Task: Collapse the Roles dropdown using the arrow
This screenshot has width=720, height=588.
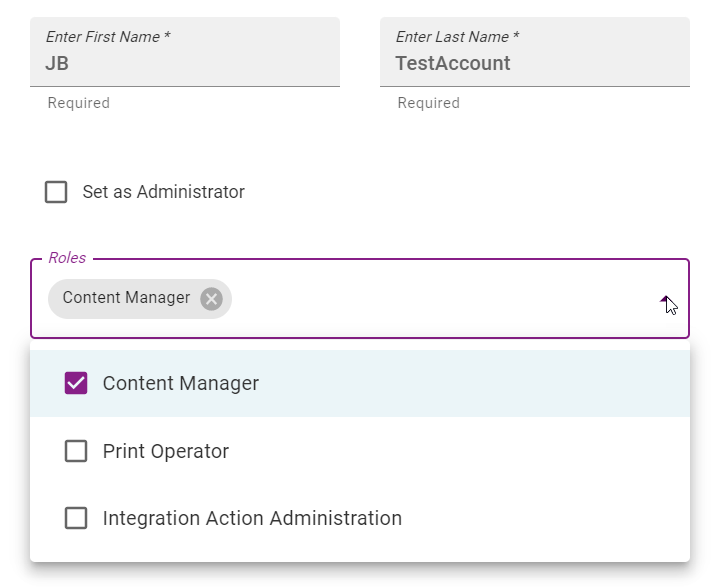Action: (664, 300)
